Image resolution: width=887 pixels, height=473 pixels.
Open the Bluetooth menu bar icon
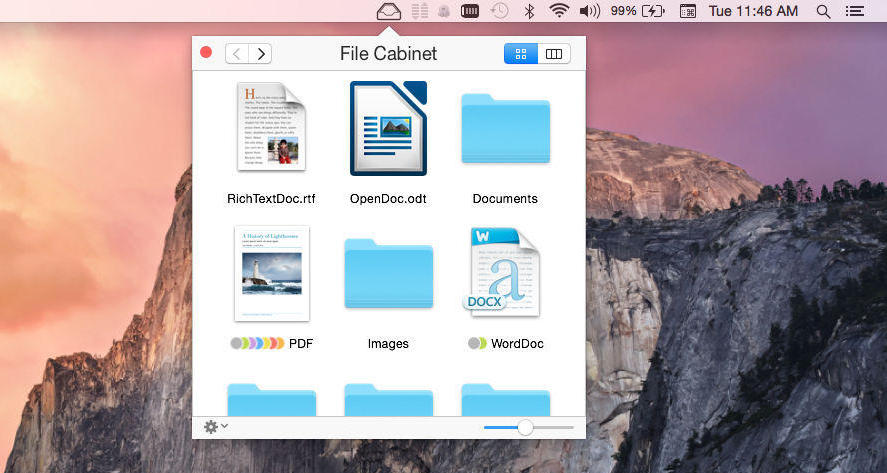pyautogui.click(x=529, y=11)
